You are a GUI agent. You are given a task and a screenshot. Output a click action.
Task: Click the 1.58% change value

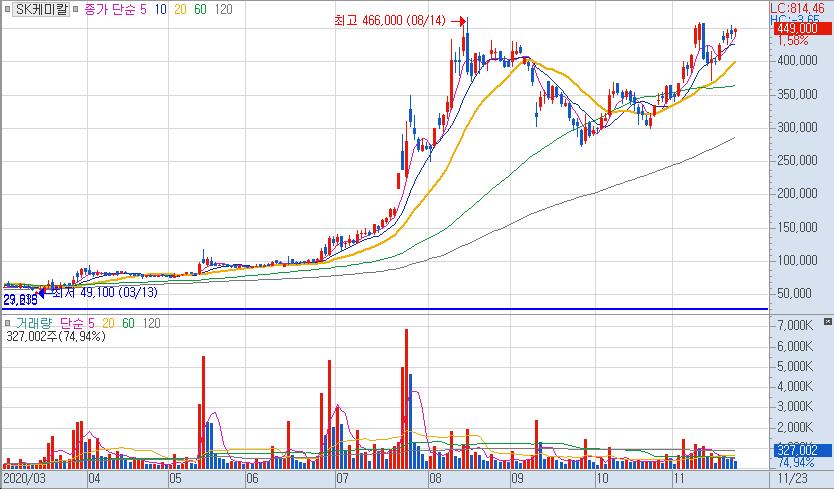coord(793,41)
